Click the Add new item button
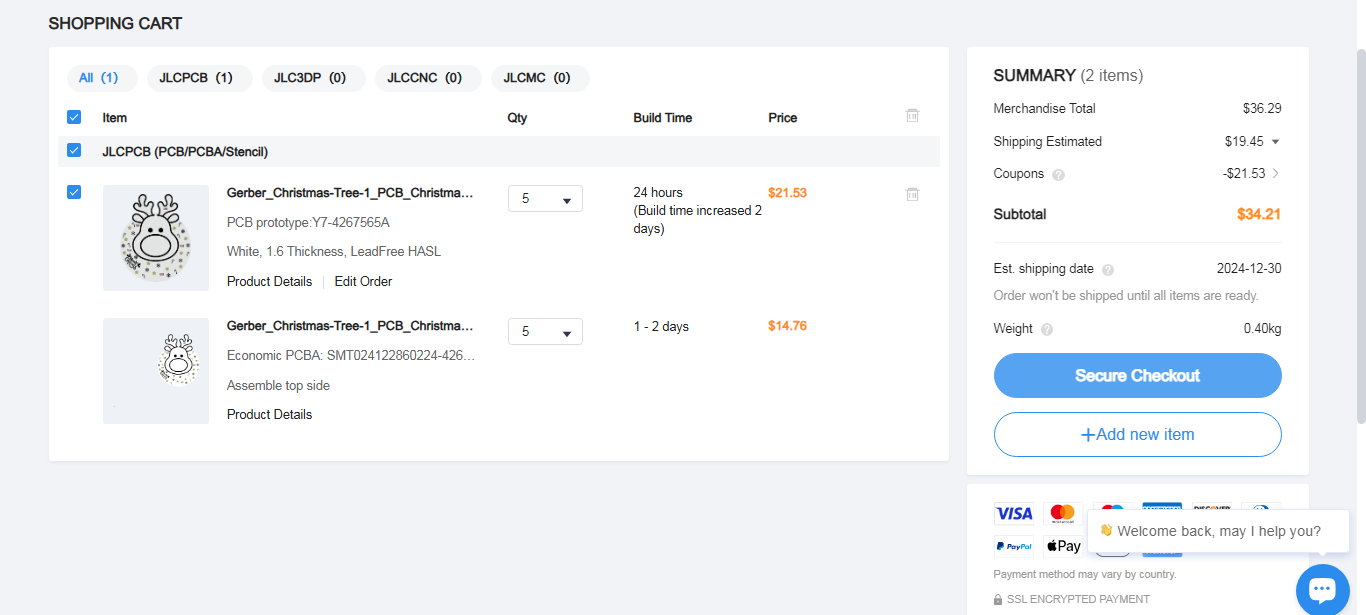This screenshot has height=615, width=1366. point(1137,435)
